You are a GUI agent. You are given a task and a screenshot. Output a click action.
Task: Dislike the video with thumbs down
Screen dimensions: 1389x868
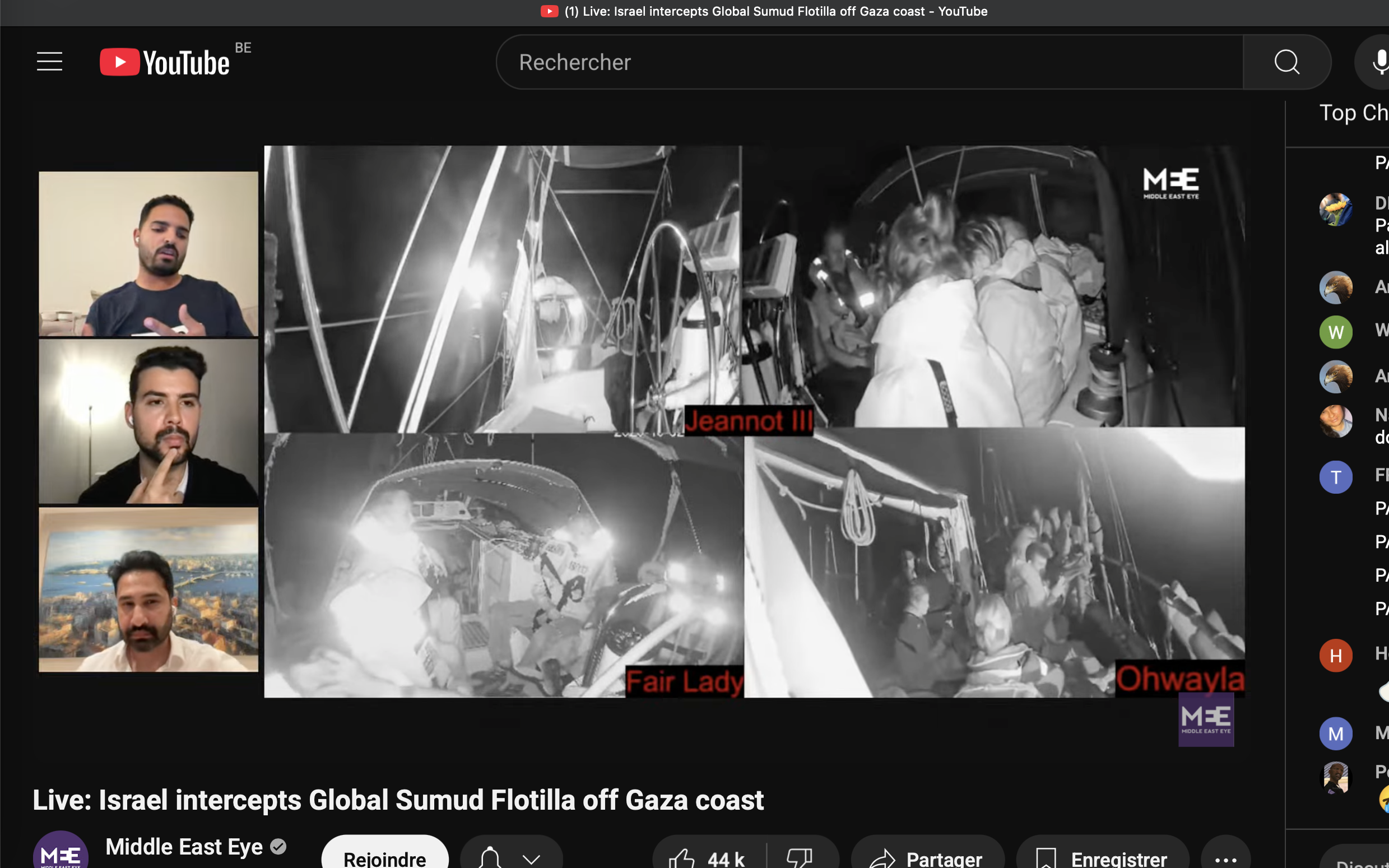(800, 858)
